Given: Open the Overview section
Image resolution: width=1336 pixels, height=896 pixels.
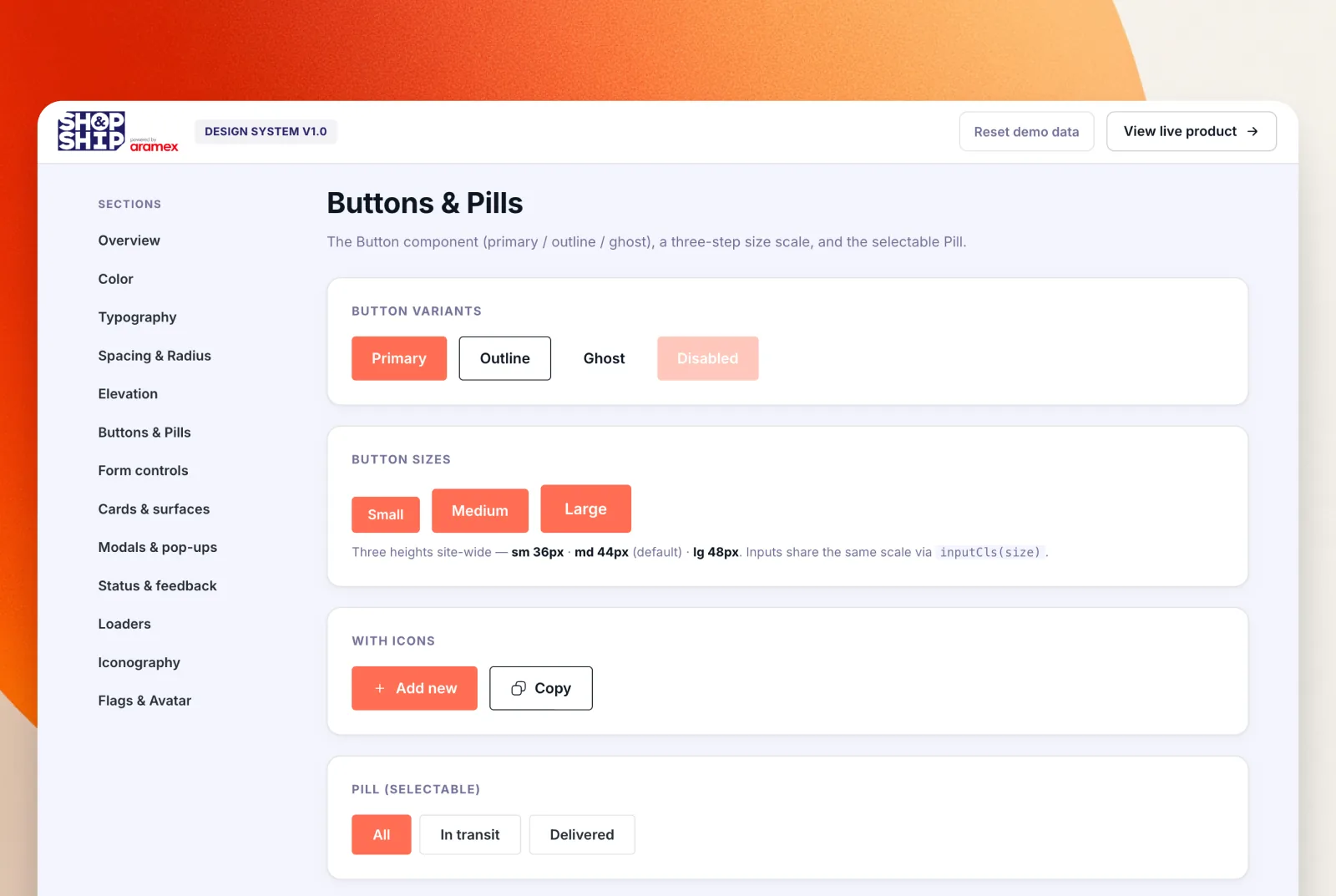Looking at the screenshot, I should pyautogui.click(x=129, y=240).
